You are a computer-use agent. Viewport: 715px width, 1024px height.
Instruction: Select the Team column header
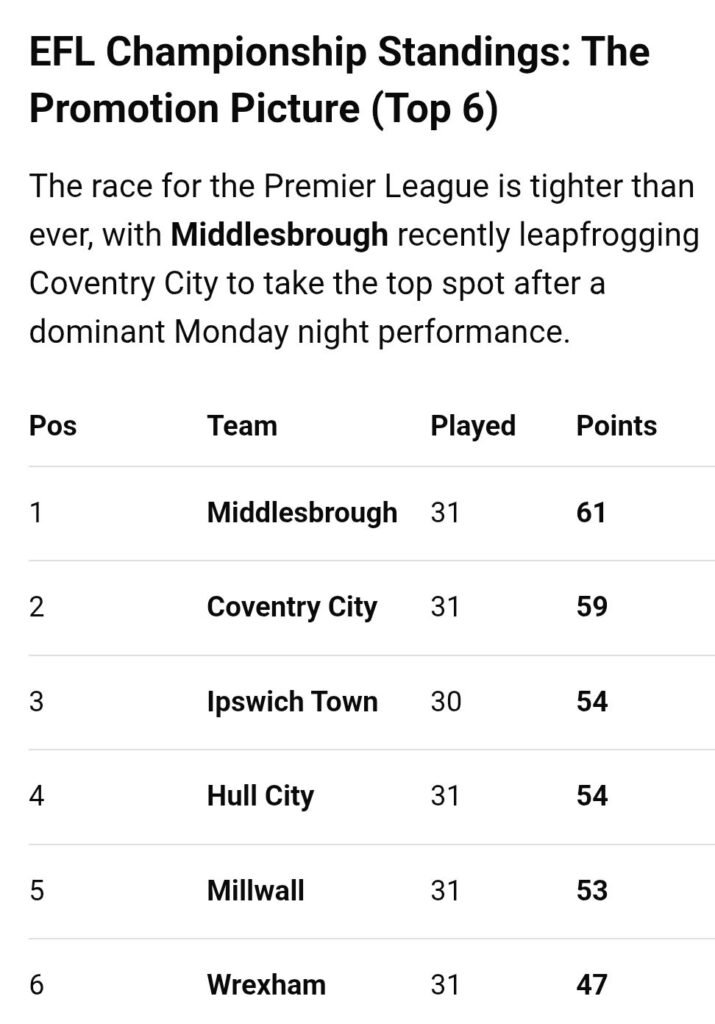pos(242,426)
